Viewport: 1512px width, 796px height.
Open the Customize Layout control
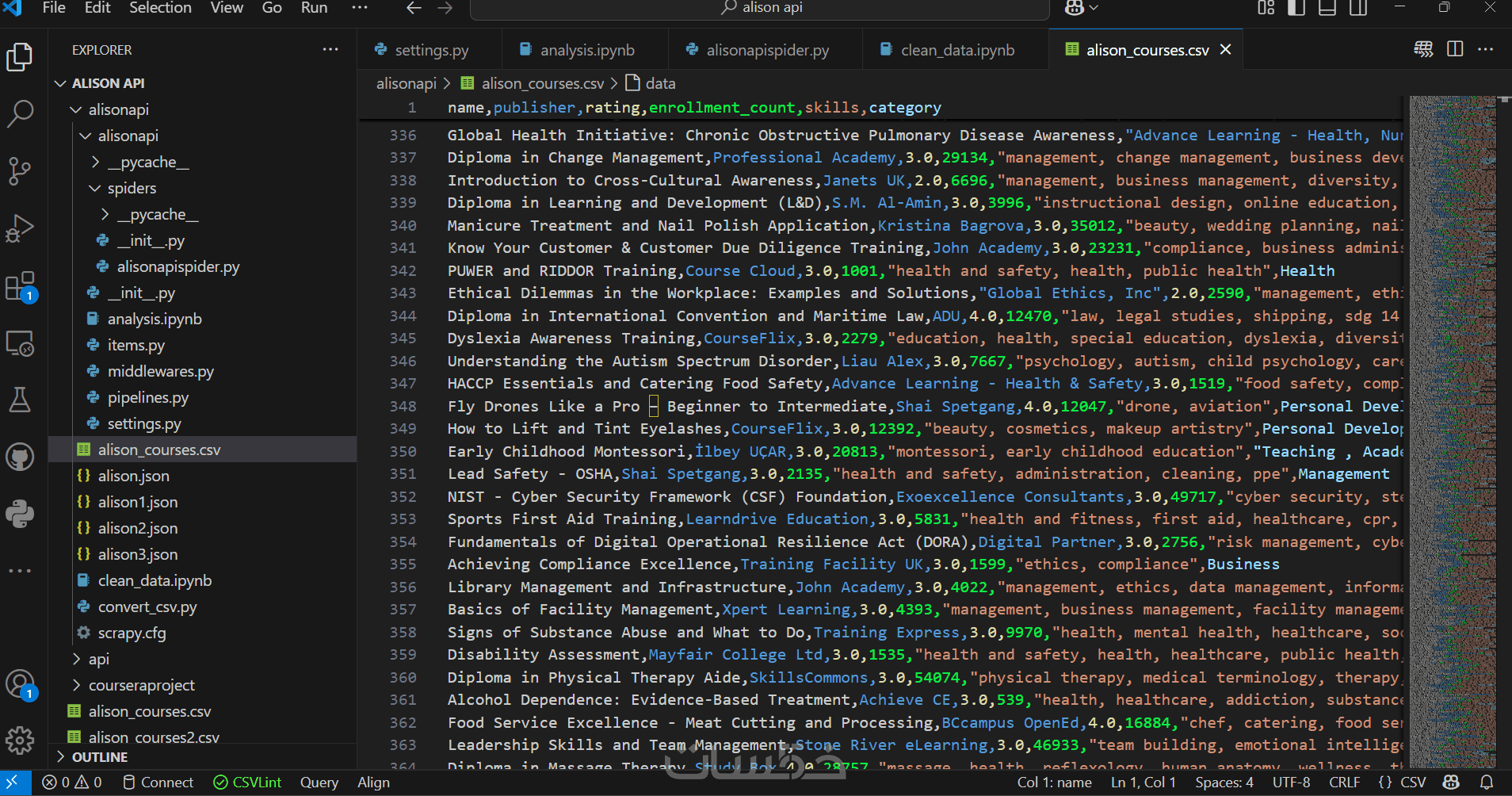[1266, 8]
